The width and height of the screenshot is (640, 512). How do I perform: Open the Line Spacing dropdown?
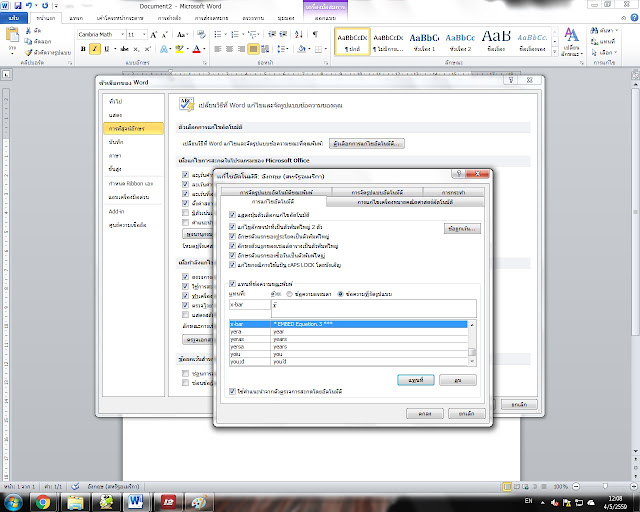pos(282,49)
